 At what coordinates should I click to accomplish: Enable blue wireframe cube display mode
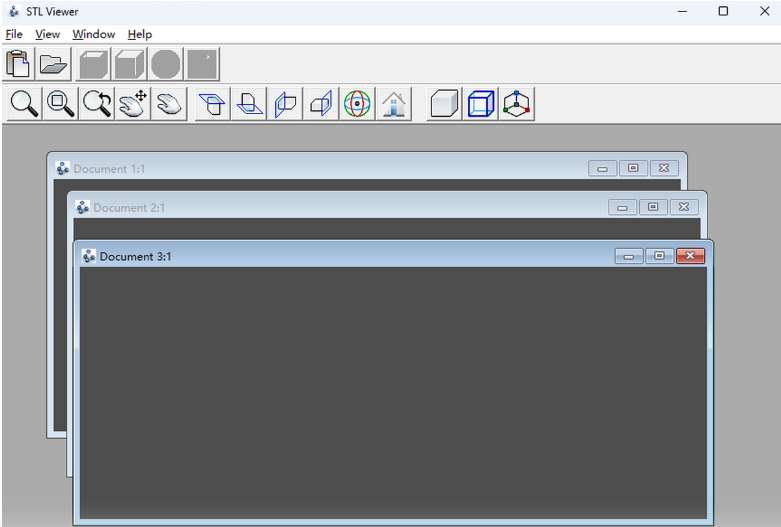tap(481, 103)
